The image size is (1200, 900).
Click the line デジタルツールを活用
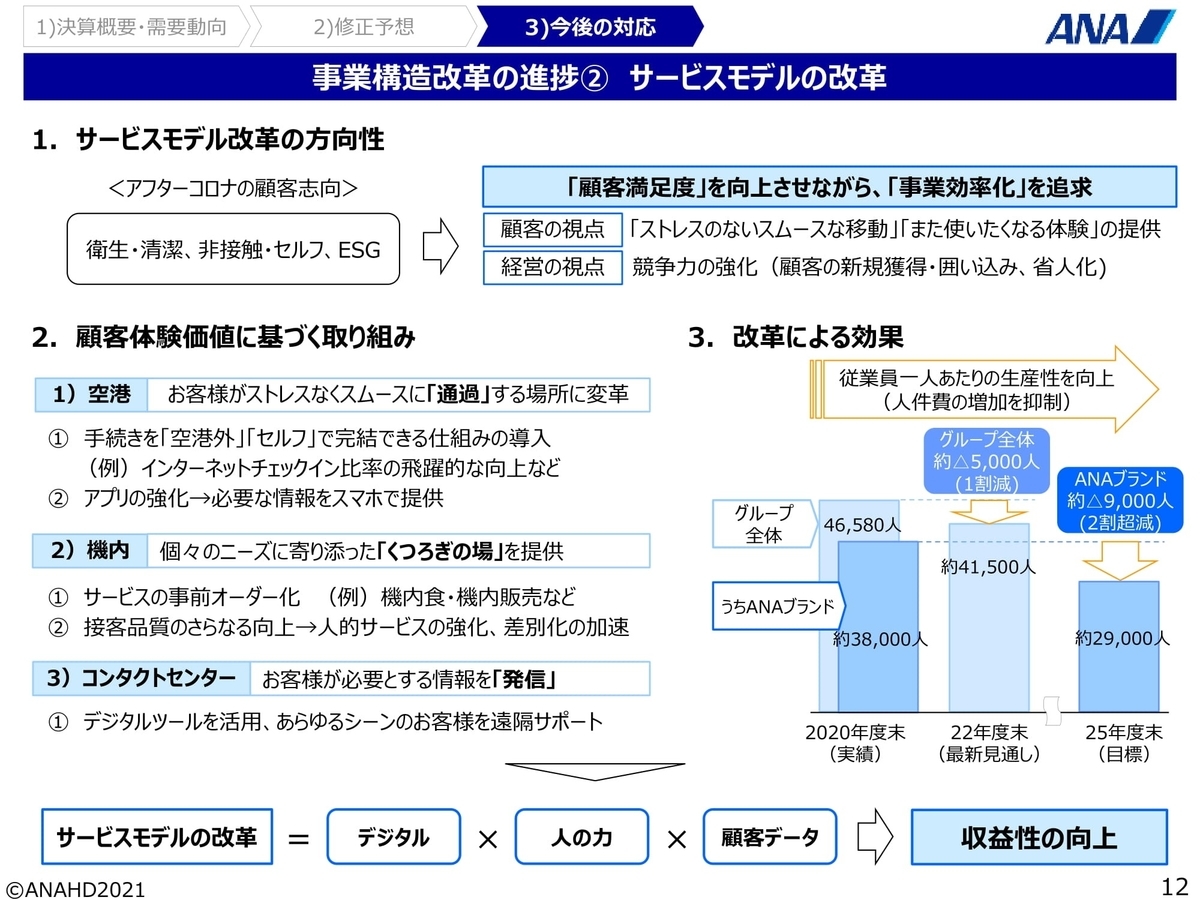tap(327, 721)
